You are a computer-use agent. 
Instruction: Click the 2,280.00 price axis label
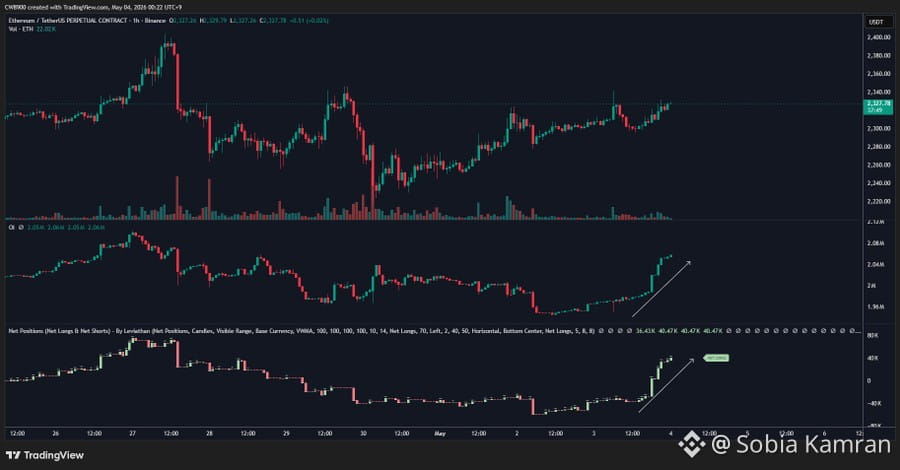[879, 147]
